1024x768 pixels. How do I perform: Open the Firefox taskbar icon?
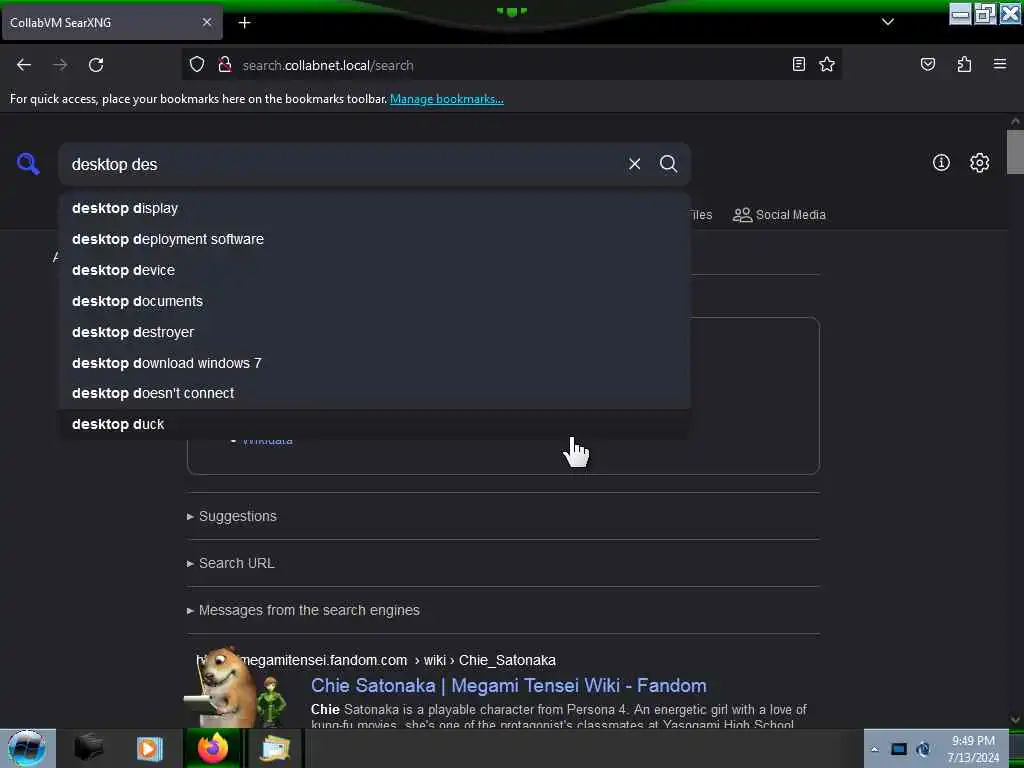click(213, 748)
